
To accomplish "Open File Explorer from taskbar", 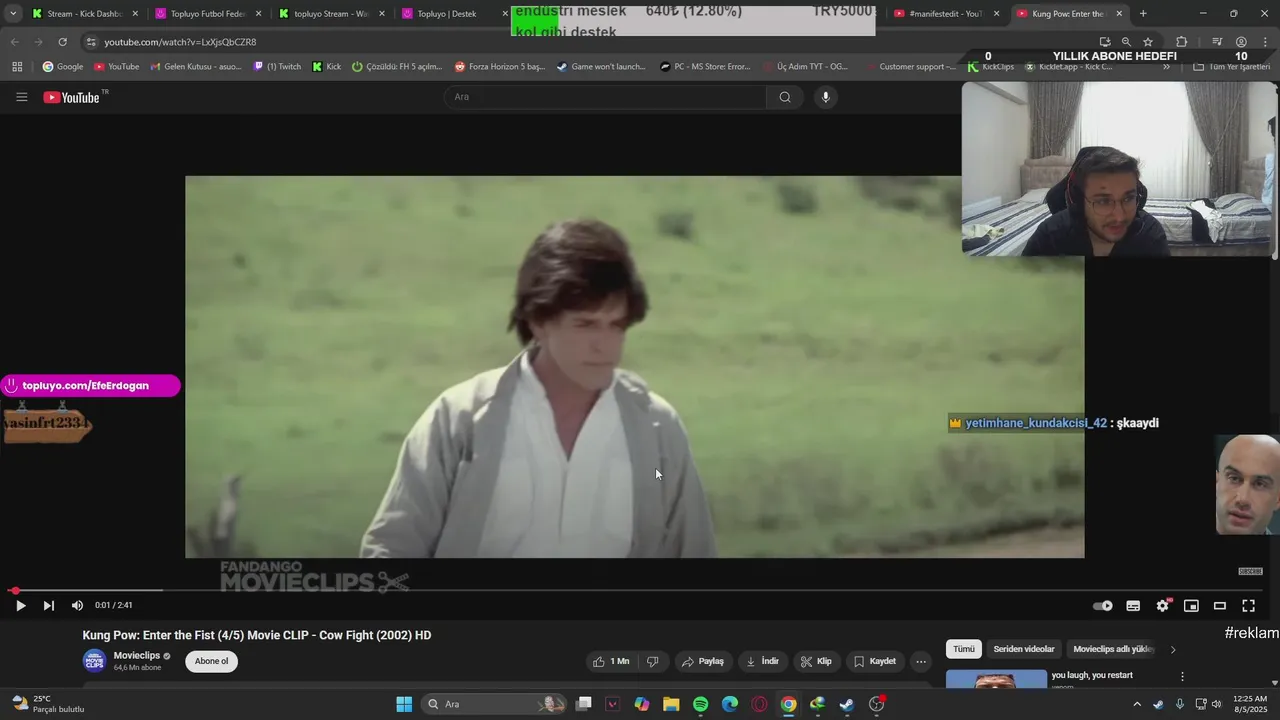I will pos(671,704).
